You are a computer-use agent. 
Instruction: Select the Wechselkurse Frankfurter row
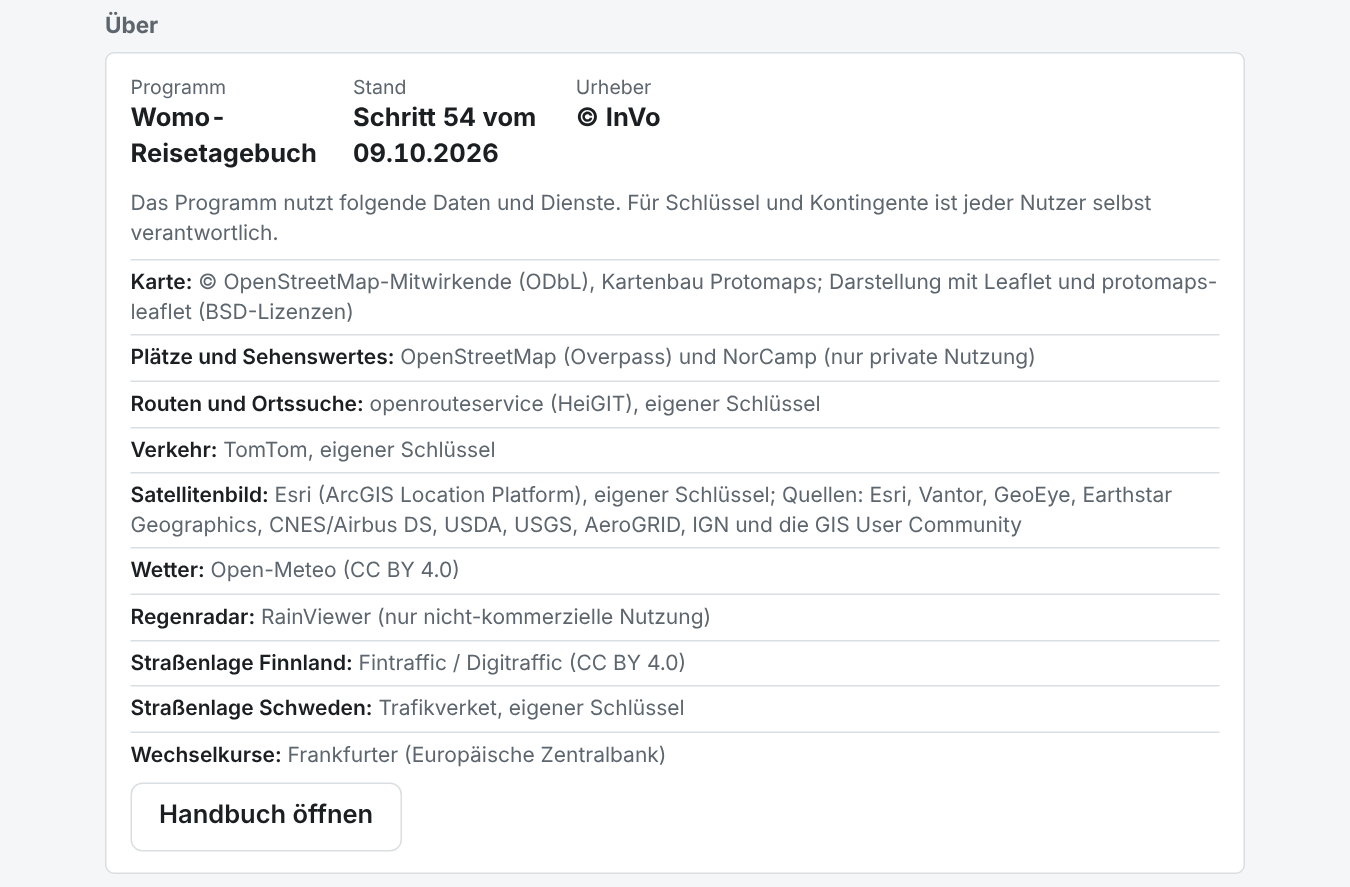pyautogui.click(x=675, y=754)
